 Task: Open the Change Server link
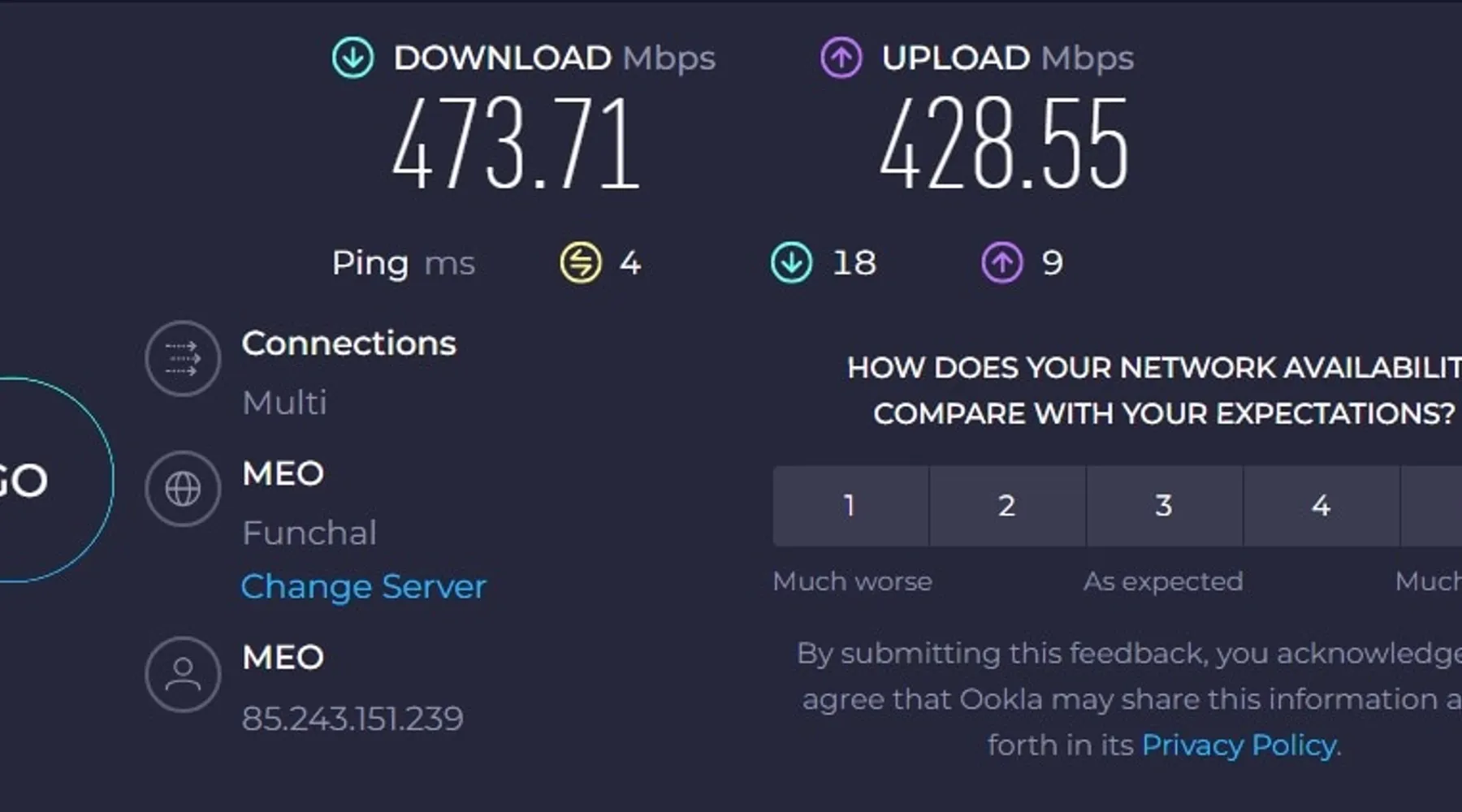pyautogui.click(x=363, y=586)
